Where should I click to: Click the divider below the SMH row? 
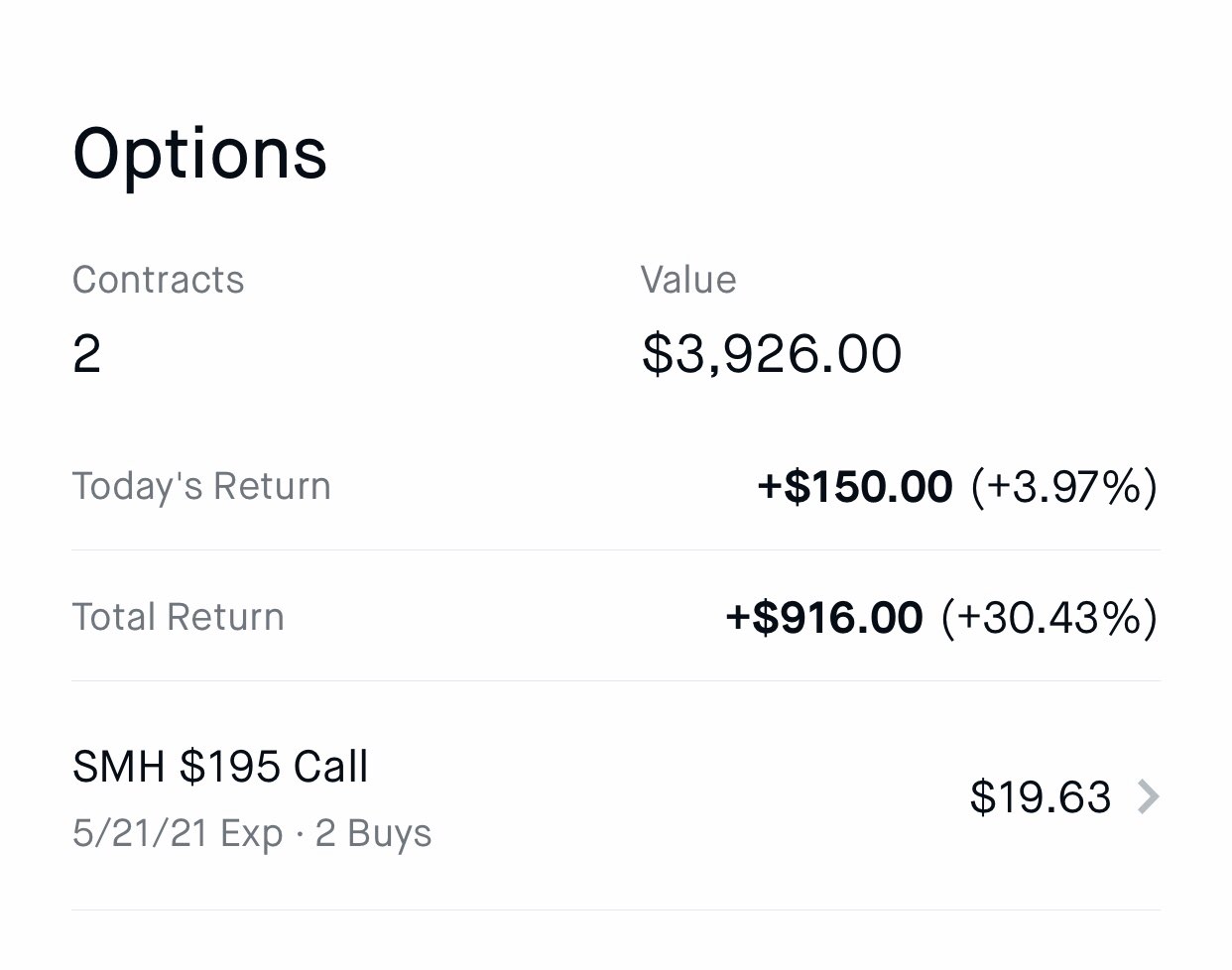pos(615,909)
